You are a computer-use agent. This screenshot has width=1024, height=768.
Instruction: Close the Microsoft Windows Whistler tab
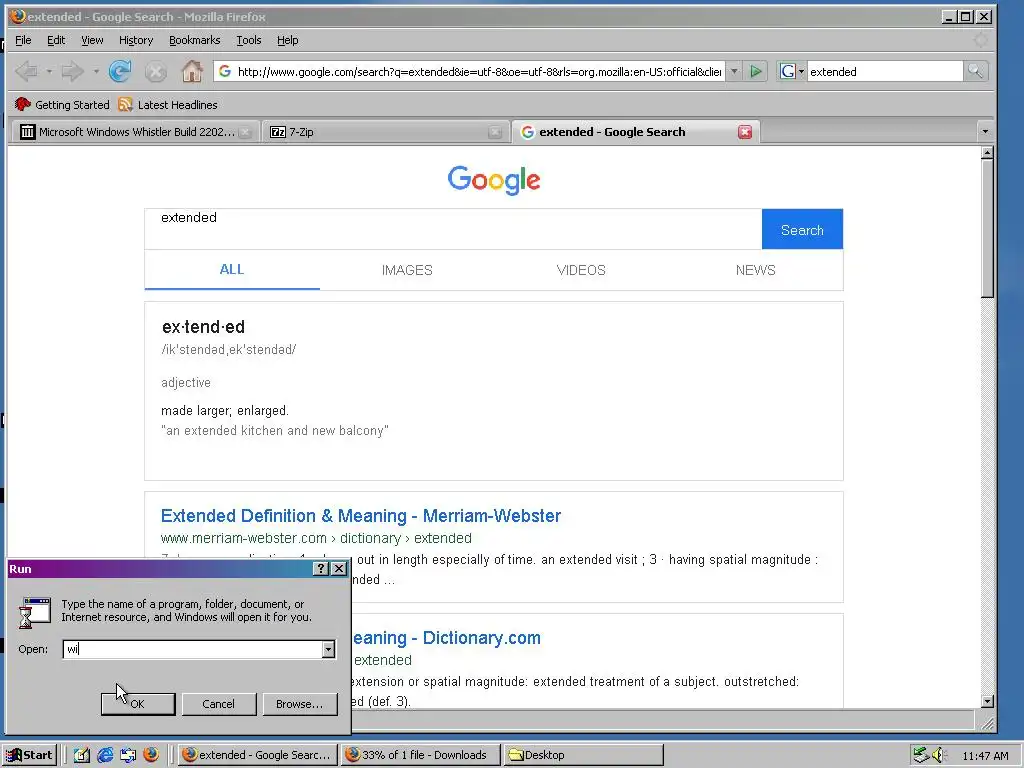coord(245,132)
